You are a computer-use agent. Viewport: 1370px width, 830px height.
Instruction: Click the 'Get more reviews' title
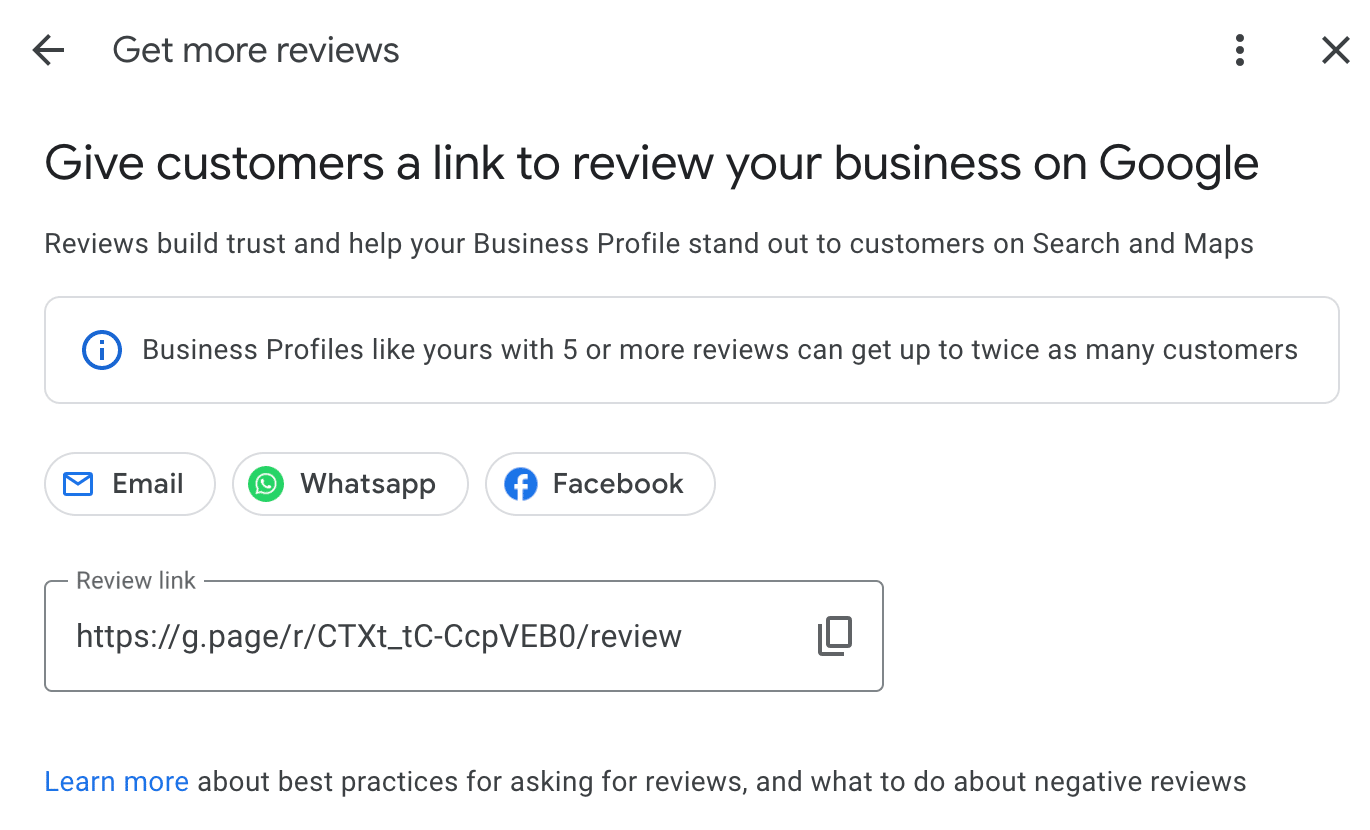click(256, 50)
